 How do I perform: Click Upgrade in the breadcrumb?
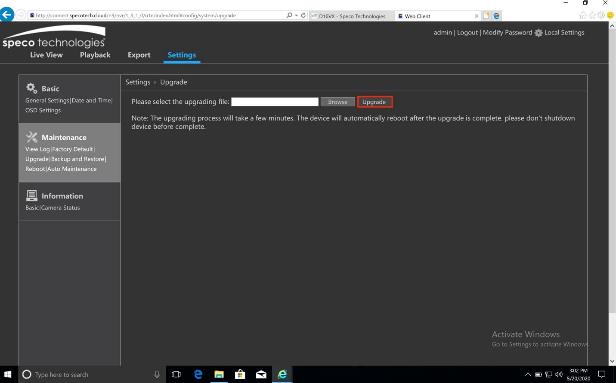pyautogui.click(x=174, y=82)
